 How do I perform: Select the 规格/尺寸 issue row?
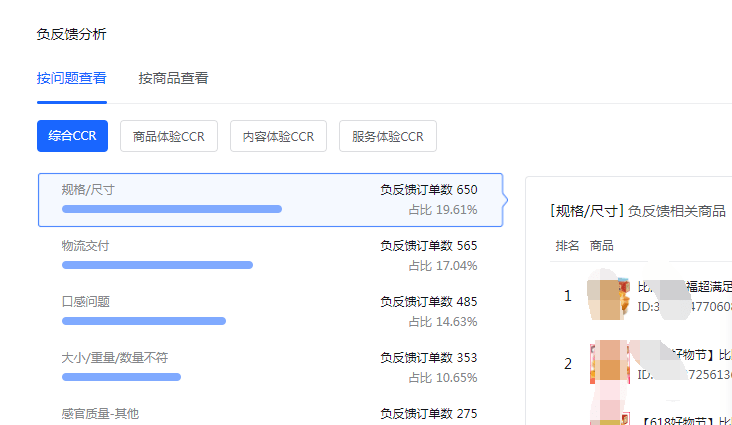pyautogui.click(x=270, y=199)
